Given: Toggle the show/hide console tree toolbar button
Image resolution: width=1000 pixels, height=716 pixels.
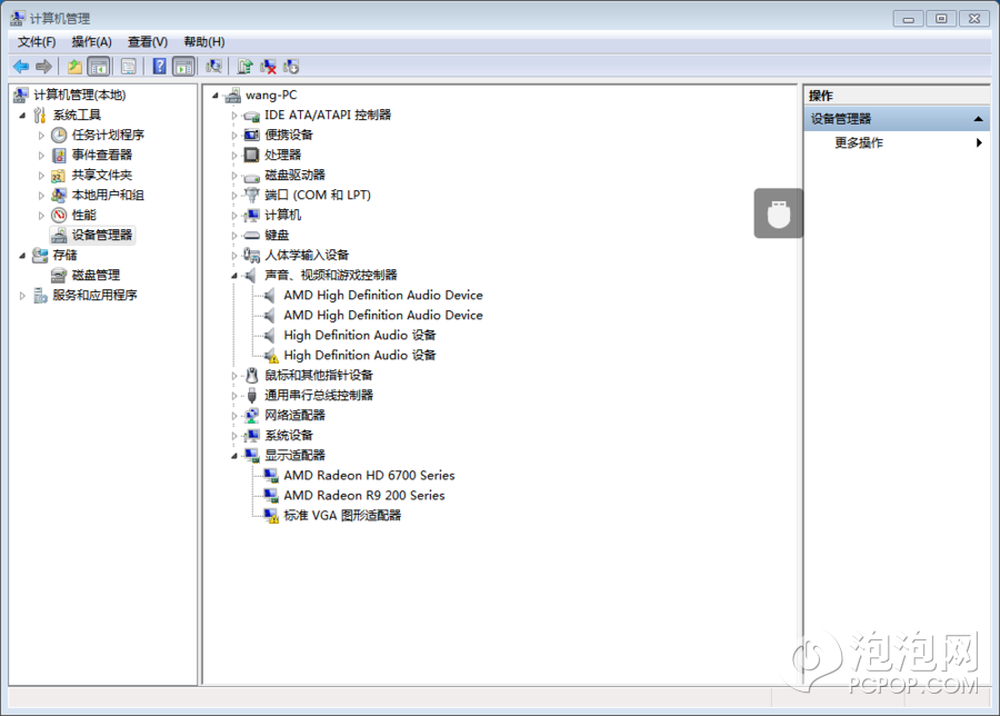Looking at the screenshot, I should click(x=98, y=67).
